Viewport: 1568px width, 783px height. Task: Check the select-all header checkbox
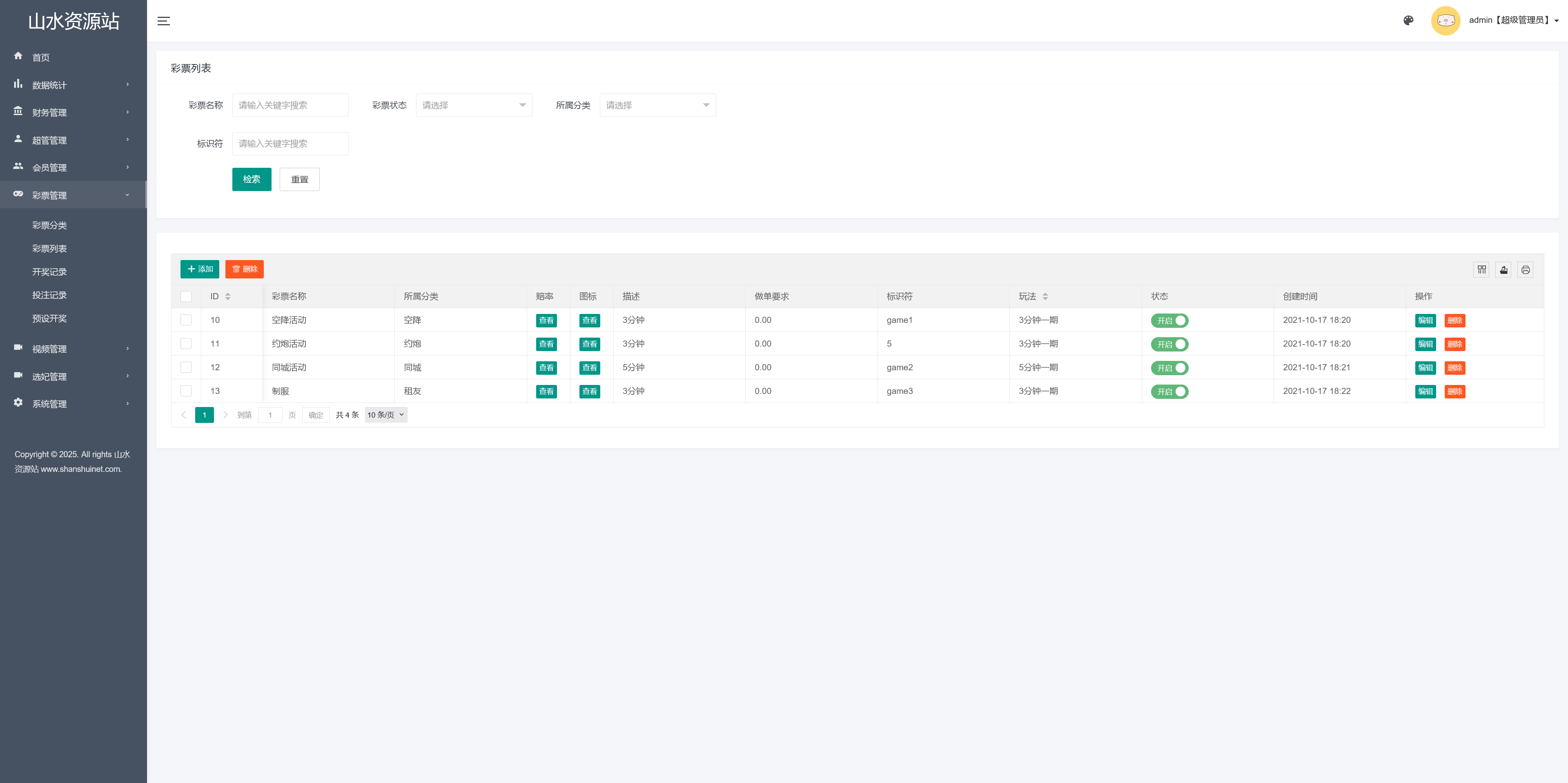186,296
